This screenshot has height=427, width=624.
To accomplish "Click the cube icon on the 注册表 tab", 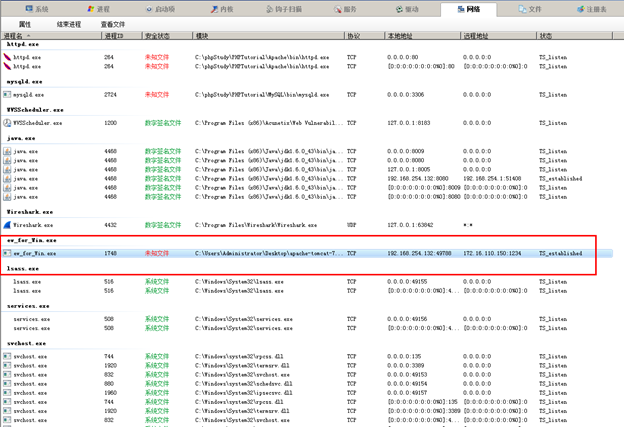I will pos(581,9).
